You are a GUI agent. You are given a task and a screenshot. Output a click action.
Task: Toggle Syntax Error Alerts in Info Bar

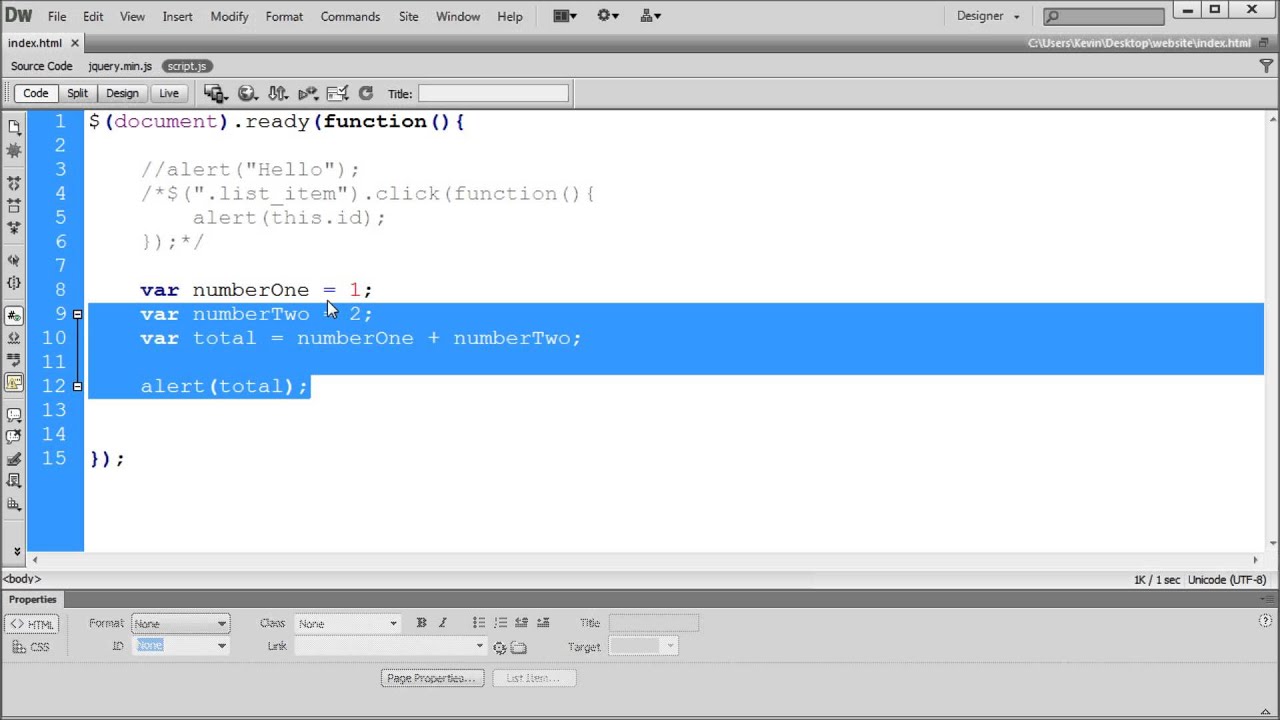tap(14, 382)
